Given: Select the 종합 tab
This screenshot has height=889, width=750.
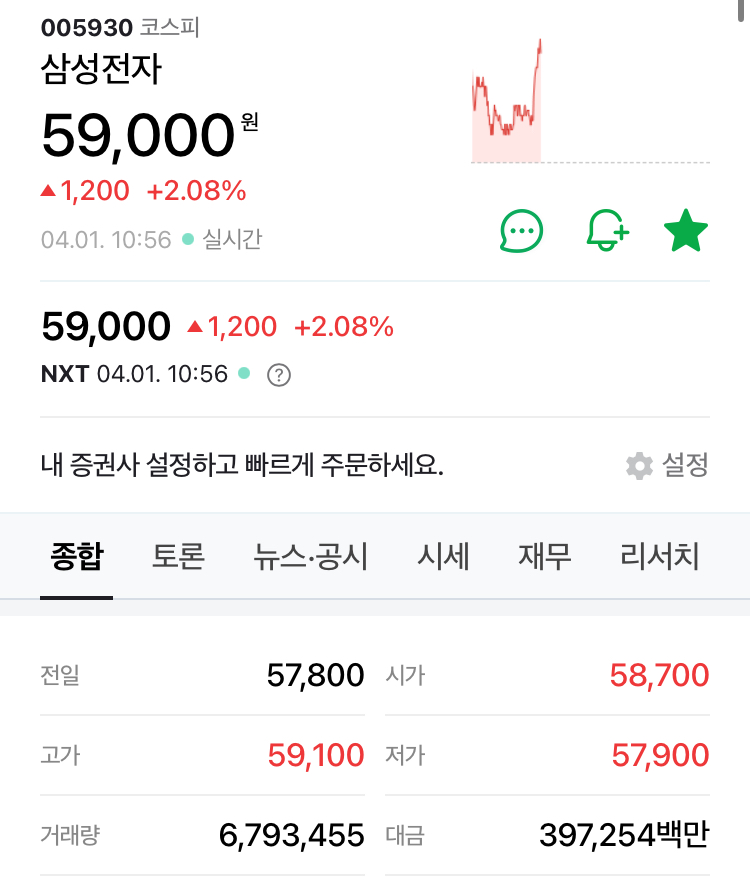Looking at the screenshot, I should click(77, 556).
